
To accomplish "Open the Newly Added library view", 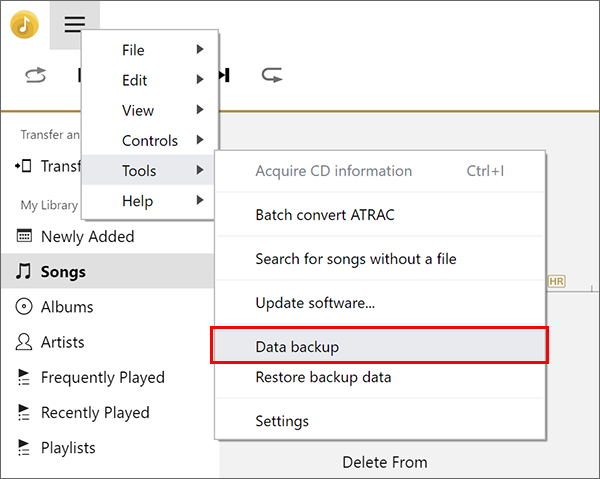I will (x=87, y=237).
